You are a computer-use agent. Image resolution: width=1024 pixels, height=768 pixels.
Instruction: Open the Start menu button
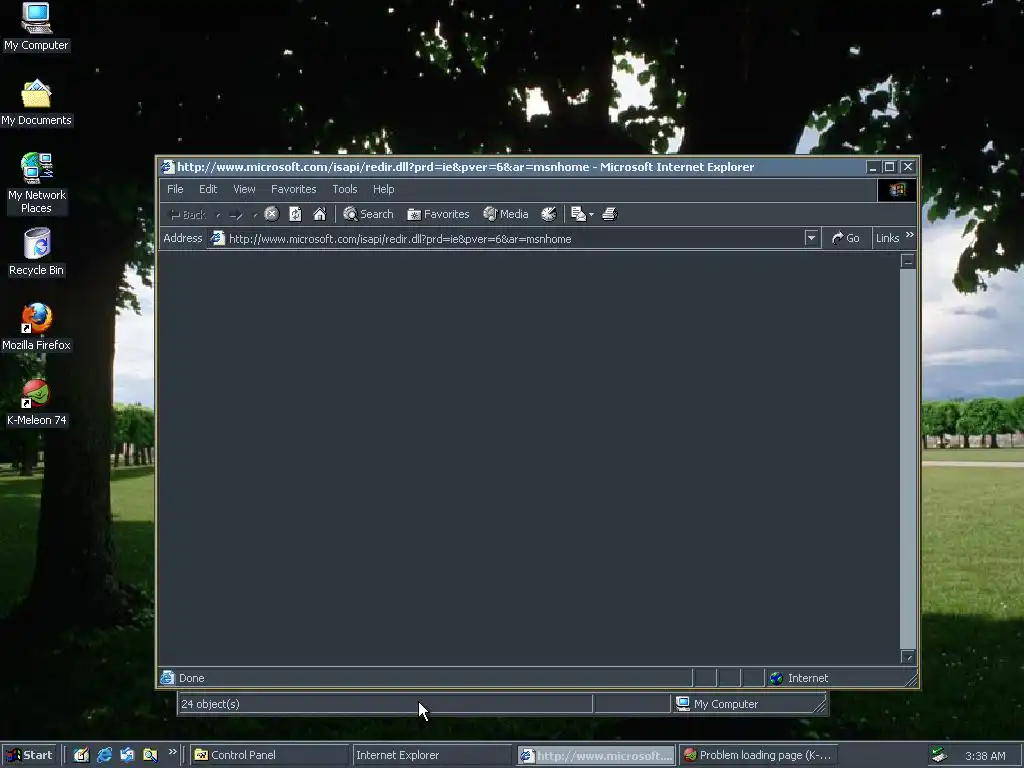tap(30, 755)
